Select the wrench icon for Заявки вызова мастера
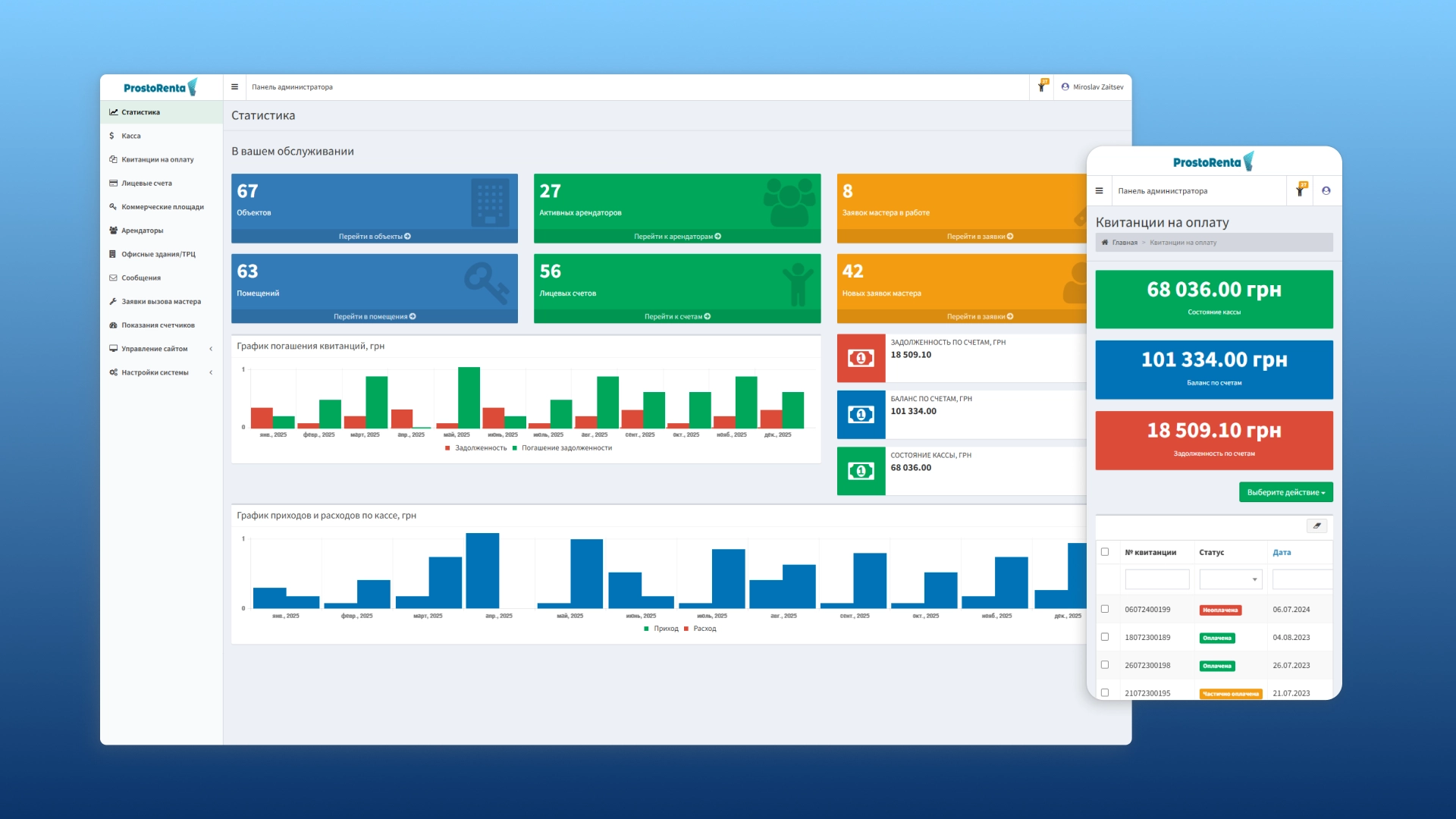Viewport: 1456px width, 819px height. coord(114,301)
